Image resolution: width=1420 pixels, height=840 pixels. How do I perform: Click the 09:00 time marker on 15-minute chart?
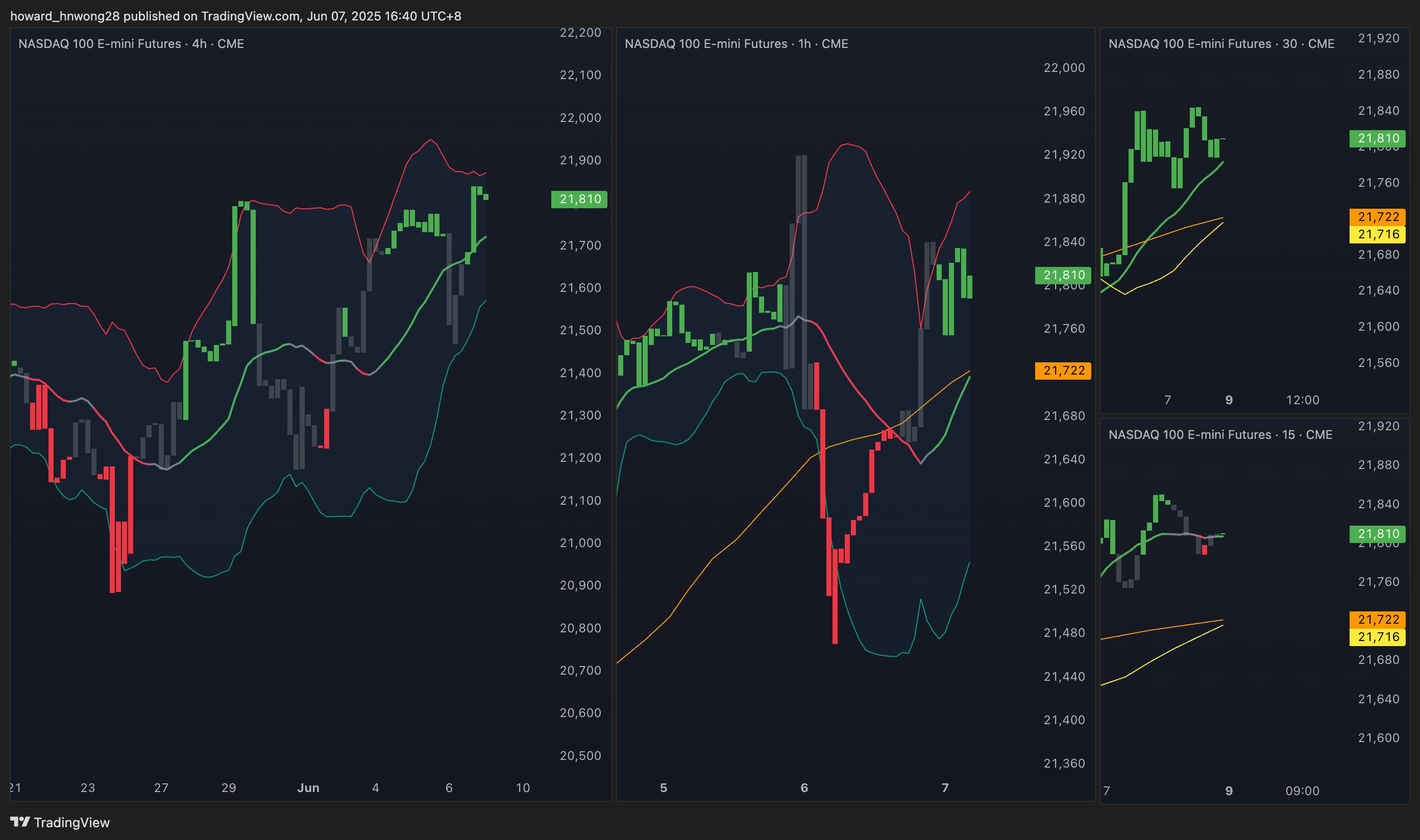point(1302,791)
